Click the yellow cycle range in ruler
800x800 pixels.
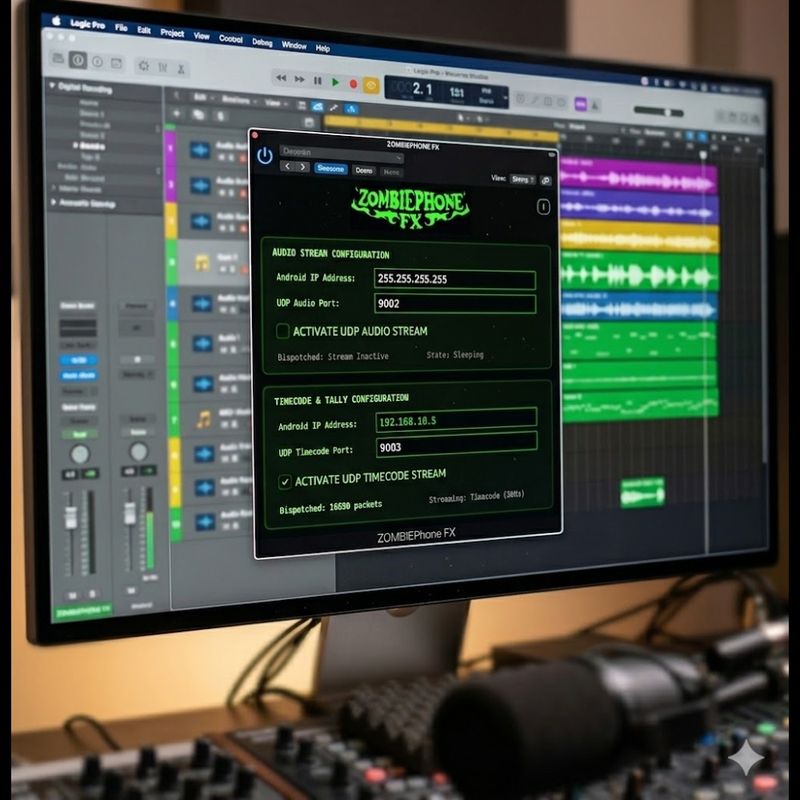point(440,128)
